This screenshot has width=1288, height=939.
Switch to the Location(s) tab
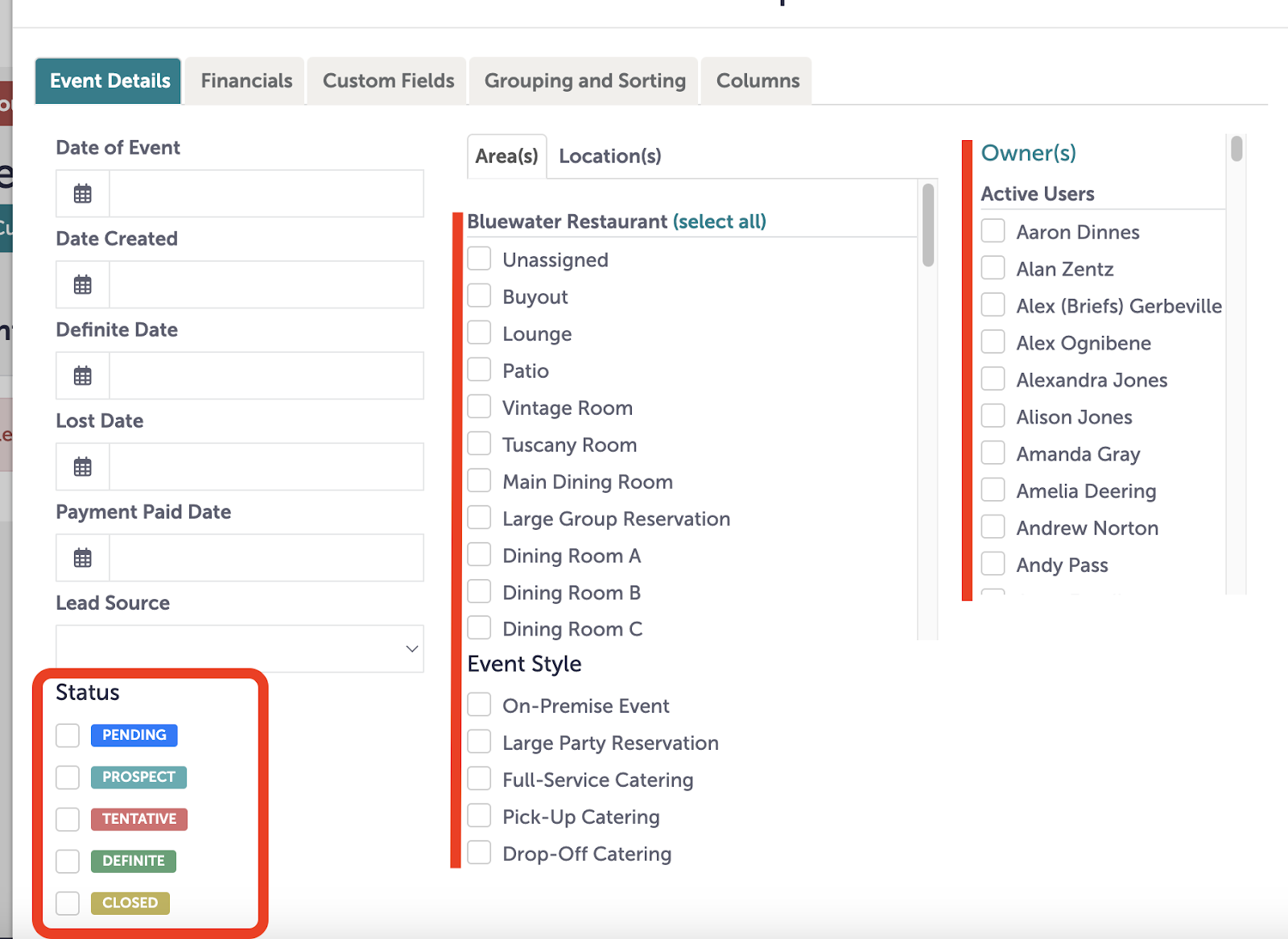coord(609,155)
